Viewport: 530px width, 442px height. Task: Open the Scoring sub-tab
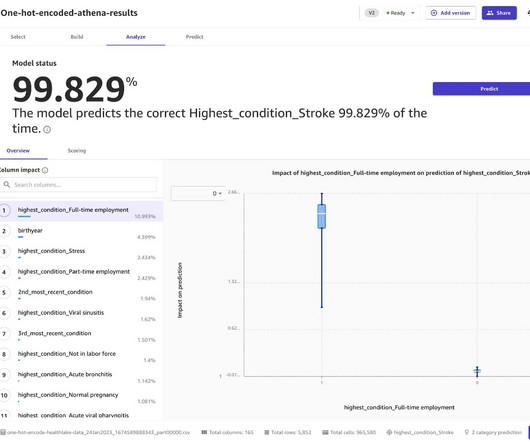[77, 151]
